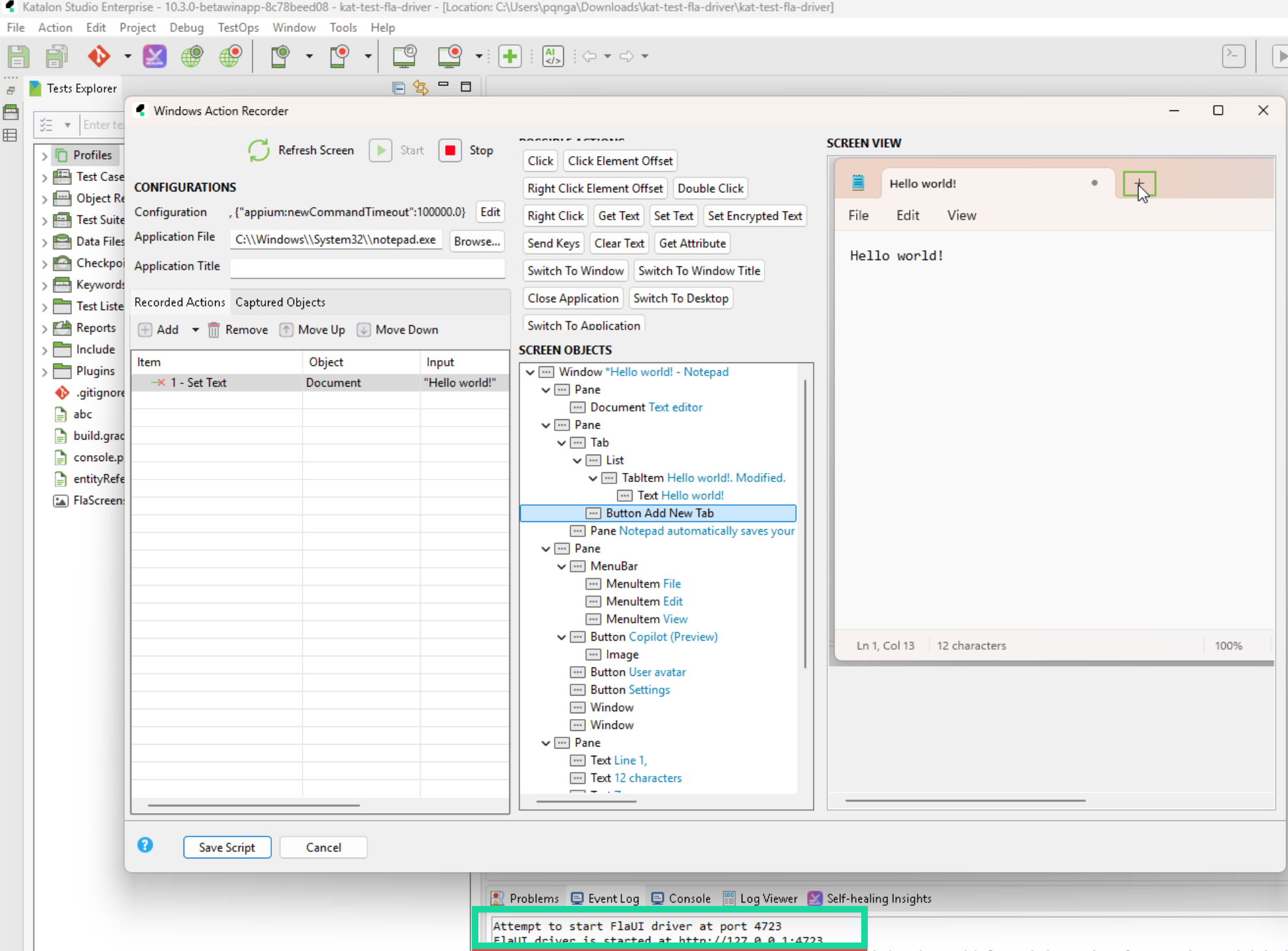
Task: Open the Self-healing Insights tab
Action: coord(870,899)
